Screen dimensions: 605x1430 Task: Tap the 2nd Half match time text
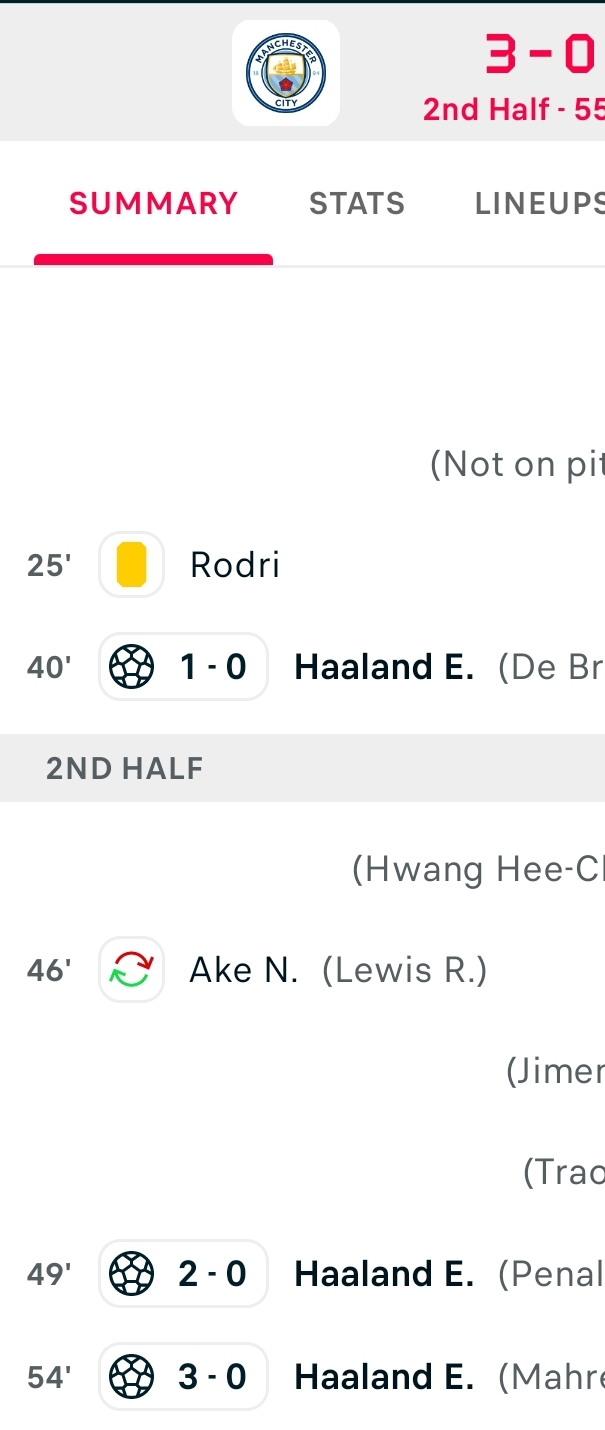513,109
